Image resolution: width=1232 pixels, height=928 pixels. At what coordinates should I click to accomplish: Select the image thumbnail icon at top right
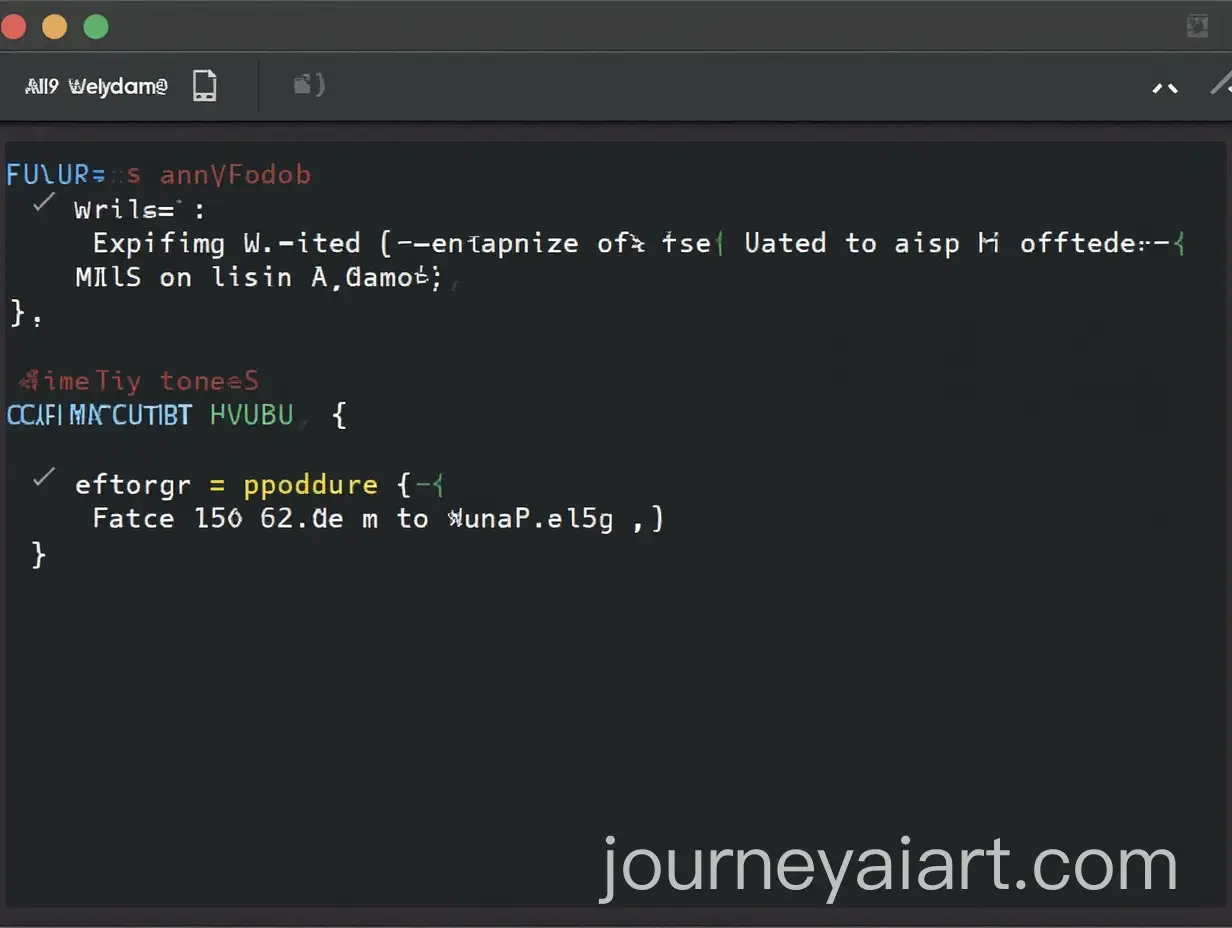(x=1197, y=27)
